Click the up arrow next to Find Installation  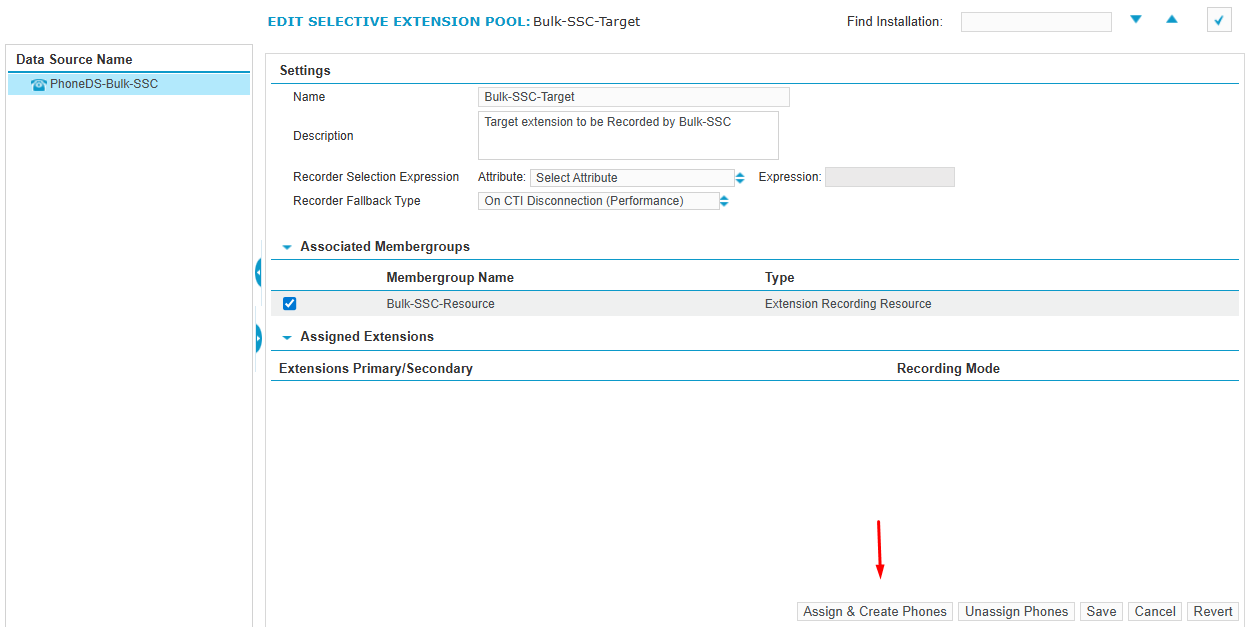[x=1172, y=20]
